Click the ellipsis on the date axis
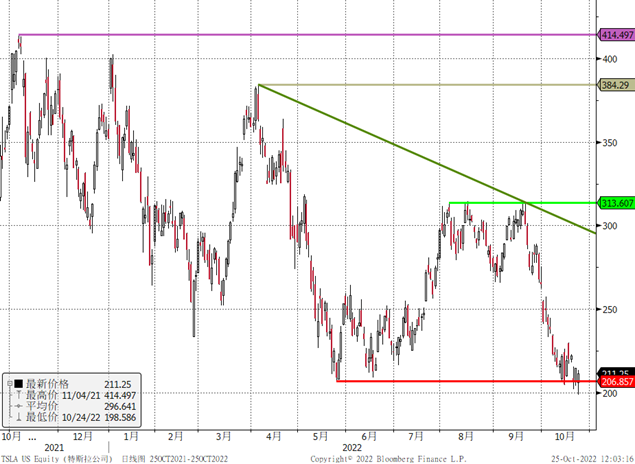Image resolution: width=635 pixels, height=464 pixels. tap(33, 436)
